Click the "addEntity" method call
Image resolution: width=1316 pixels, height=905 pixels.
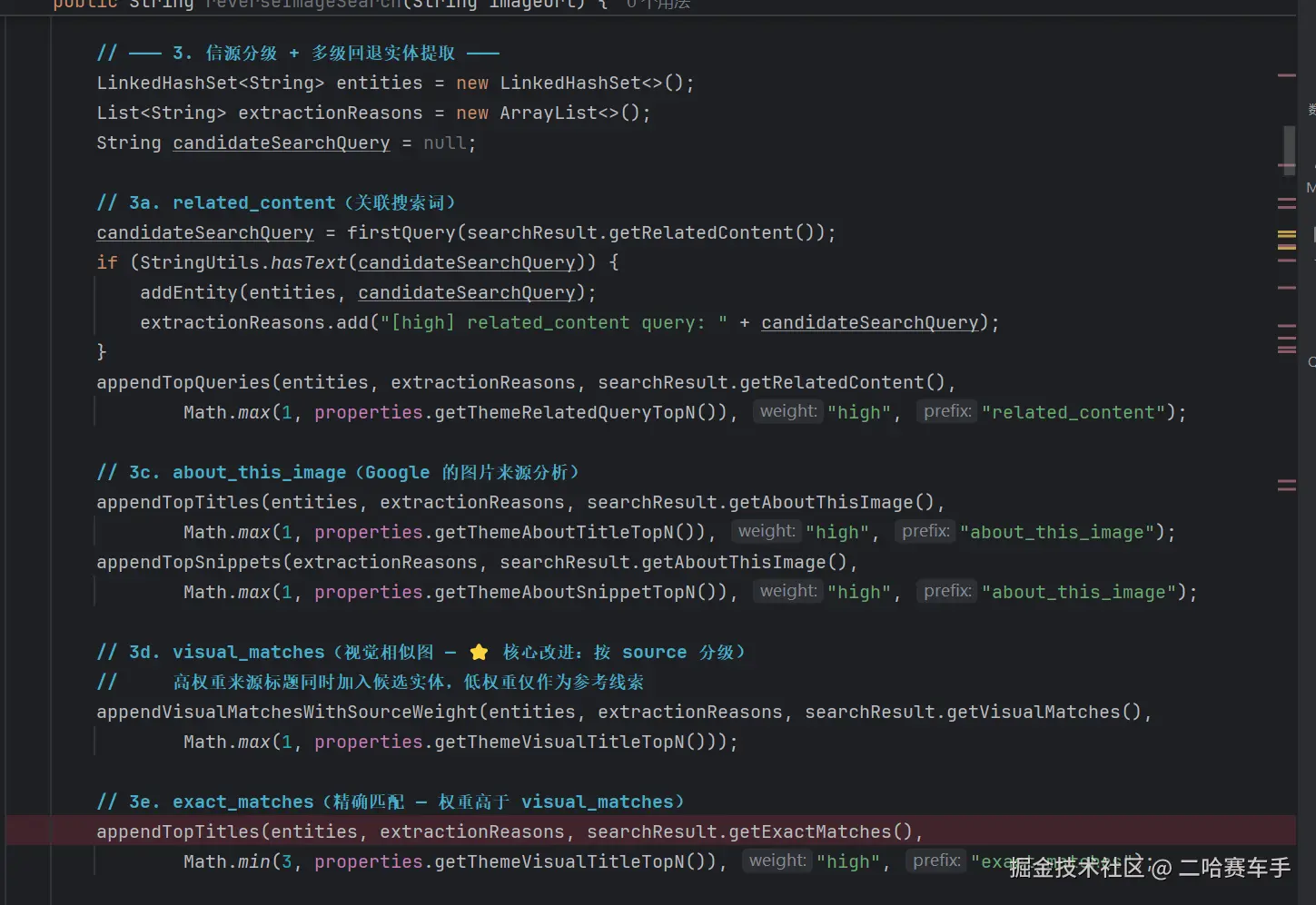coord(189,292)
